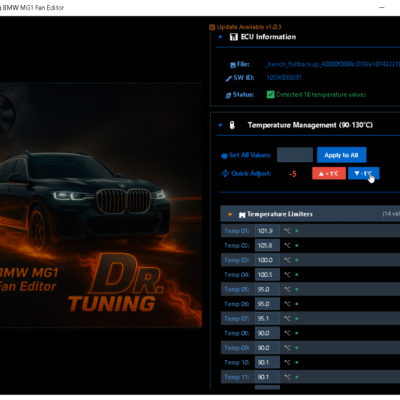Minimize the BMW MG1 Fan Editor window
Viewport: 400px width, 400px height.
pyautogui.click(x=382, y=7)
